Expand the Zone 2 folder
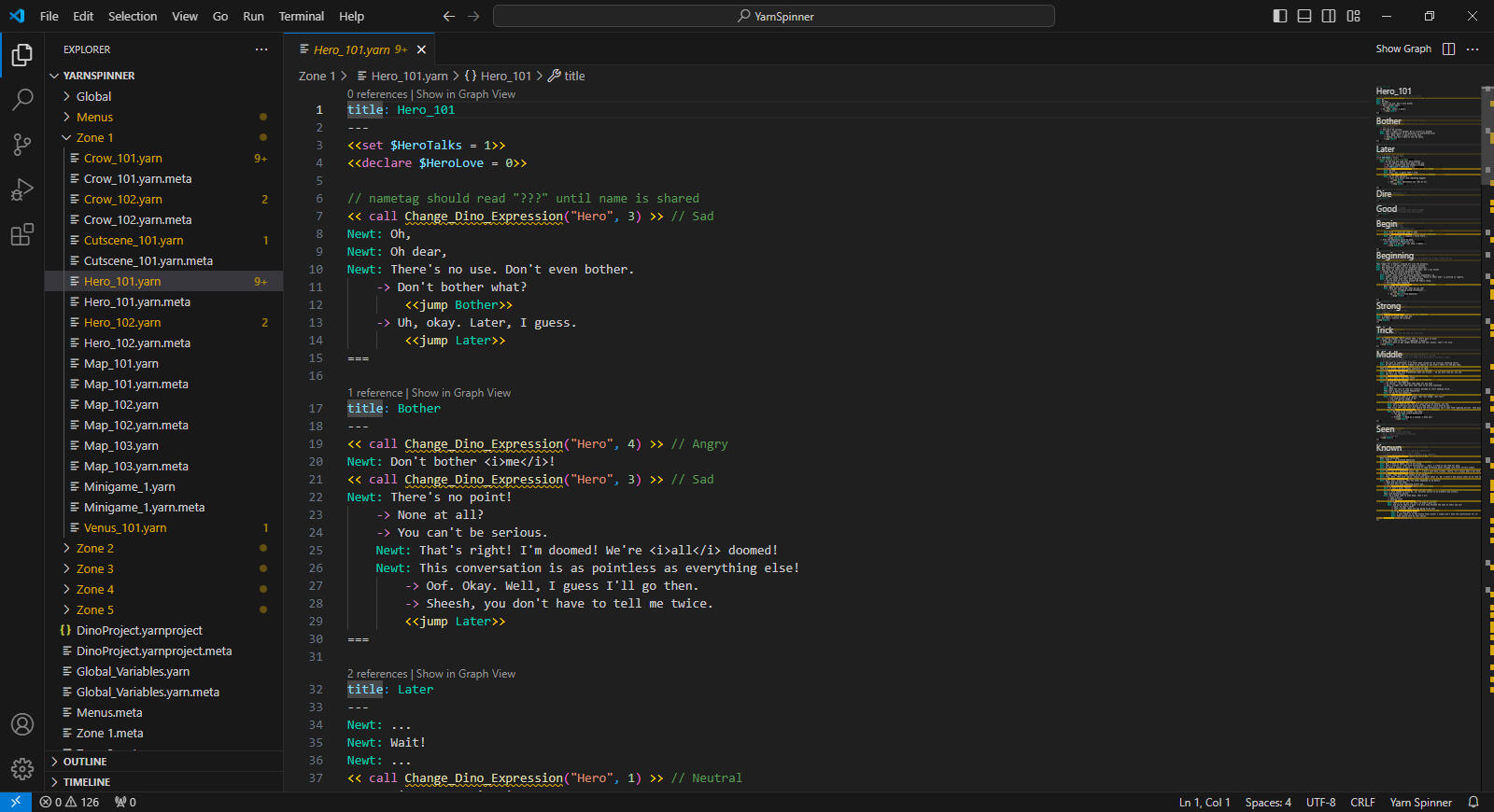Image resolution: width=1494 pixels, height=812 pixels. pyautogui.click(x=94, y=548)
